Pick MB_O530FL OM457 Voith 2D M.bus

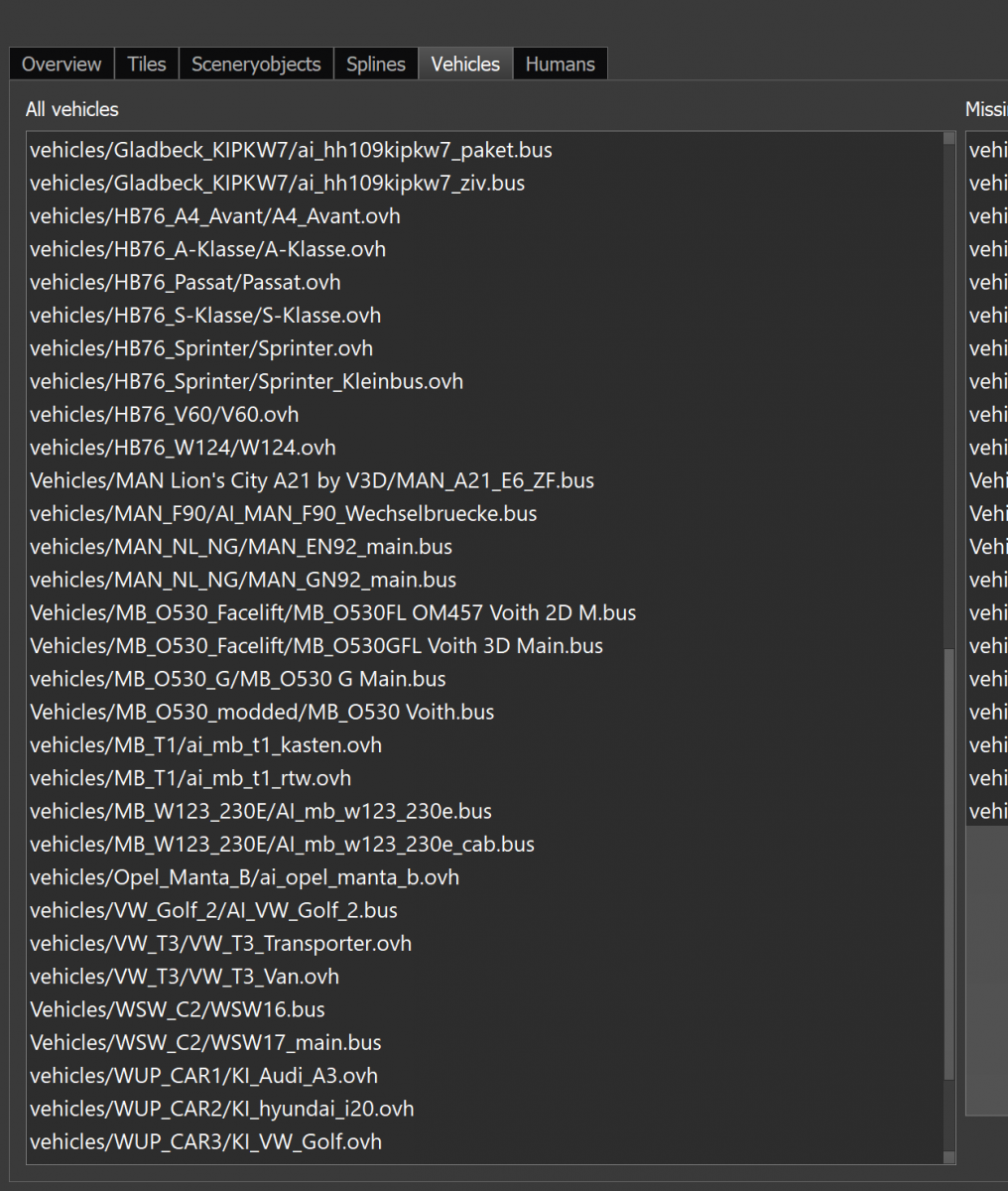[332, 613]
